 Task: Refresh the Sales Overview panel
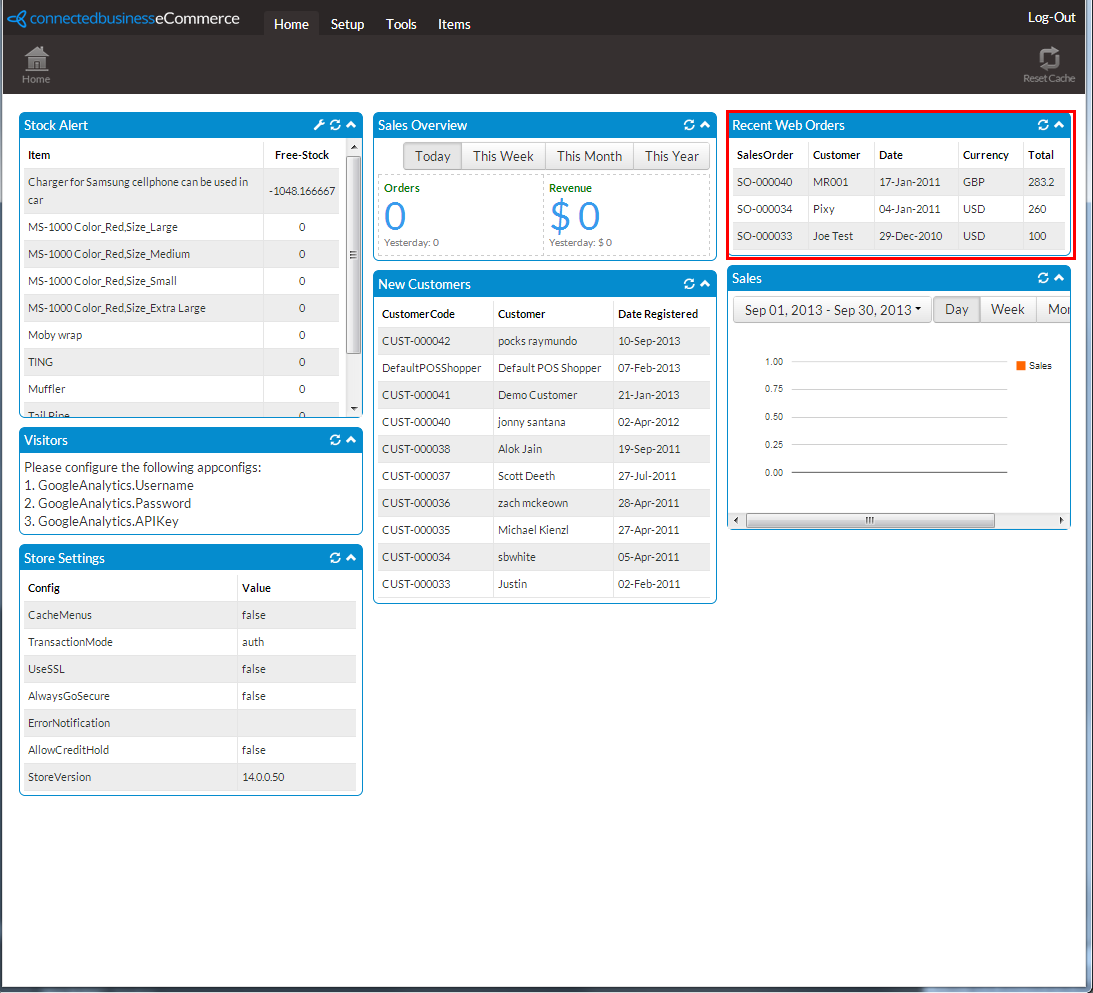pos(689,125)
